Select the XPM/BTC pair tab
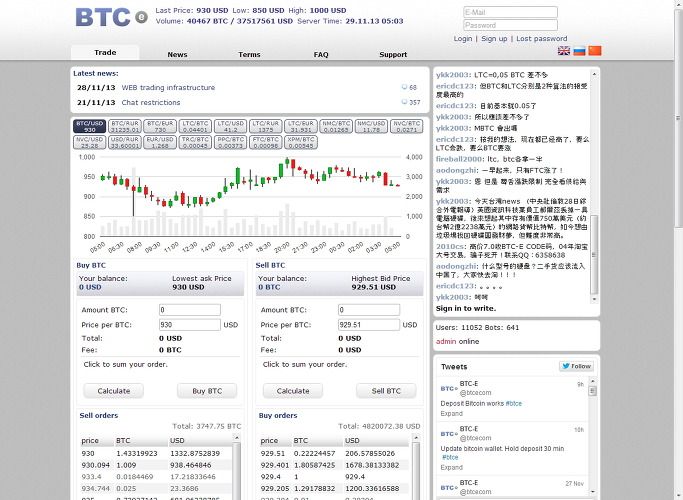This screenshot has width=683, height=500. [301, 142]
